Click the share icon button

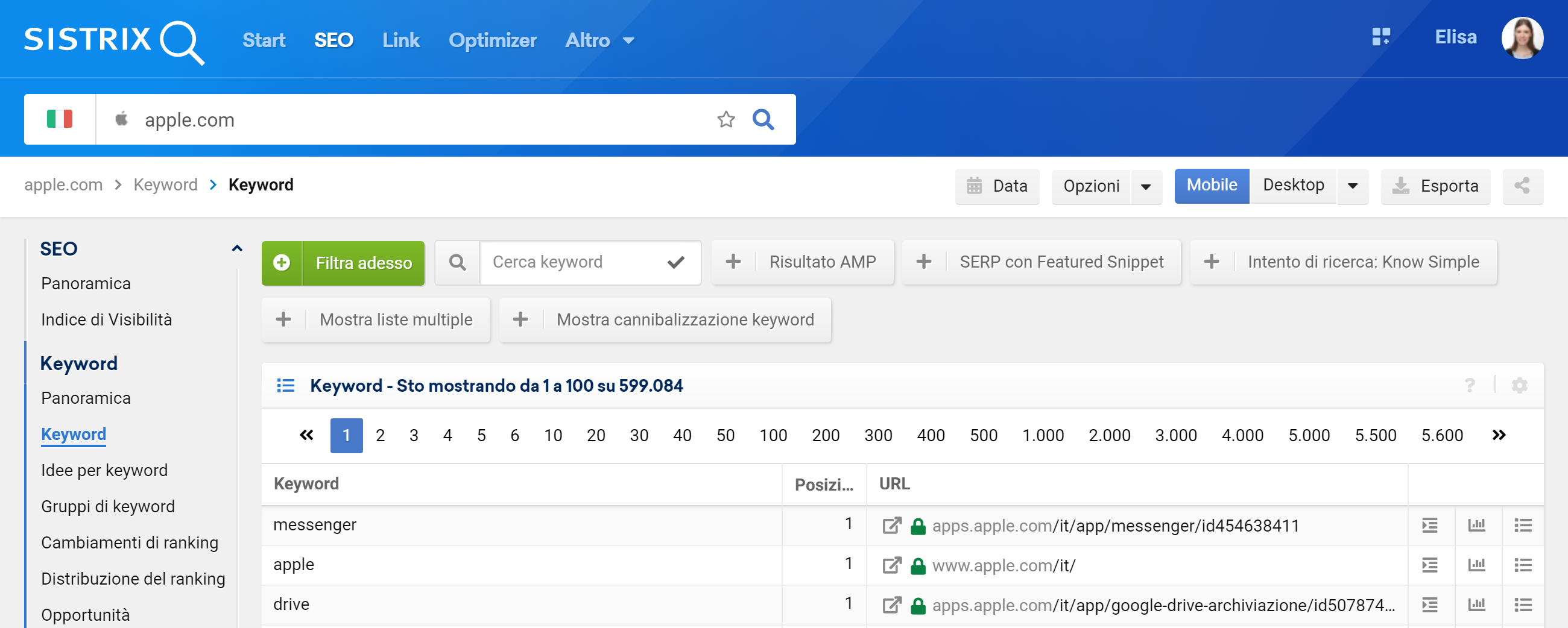click(1522, 186)
